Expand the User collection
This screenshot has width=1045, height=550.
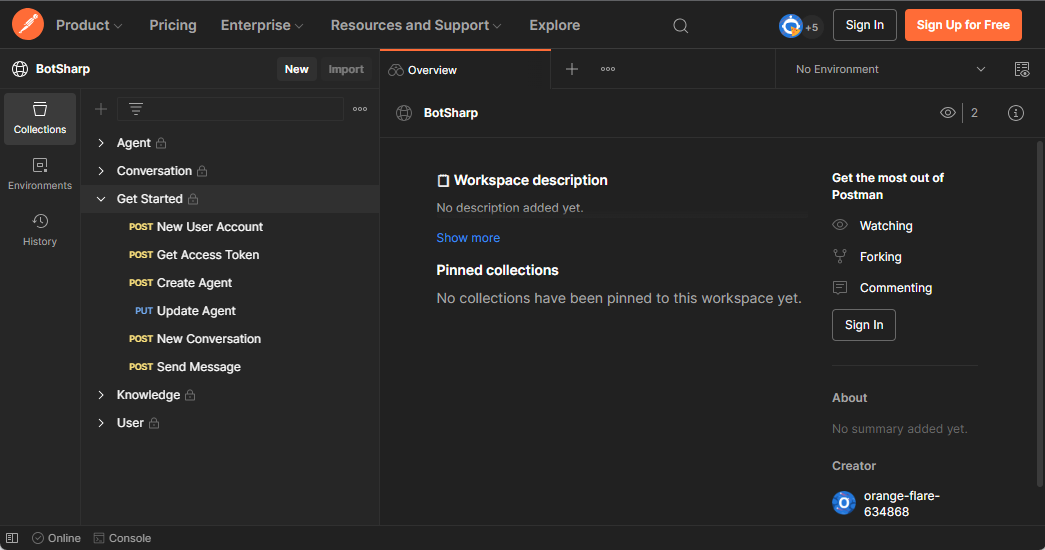pyautogui.click(x=101, y=423)
